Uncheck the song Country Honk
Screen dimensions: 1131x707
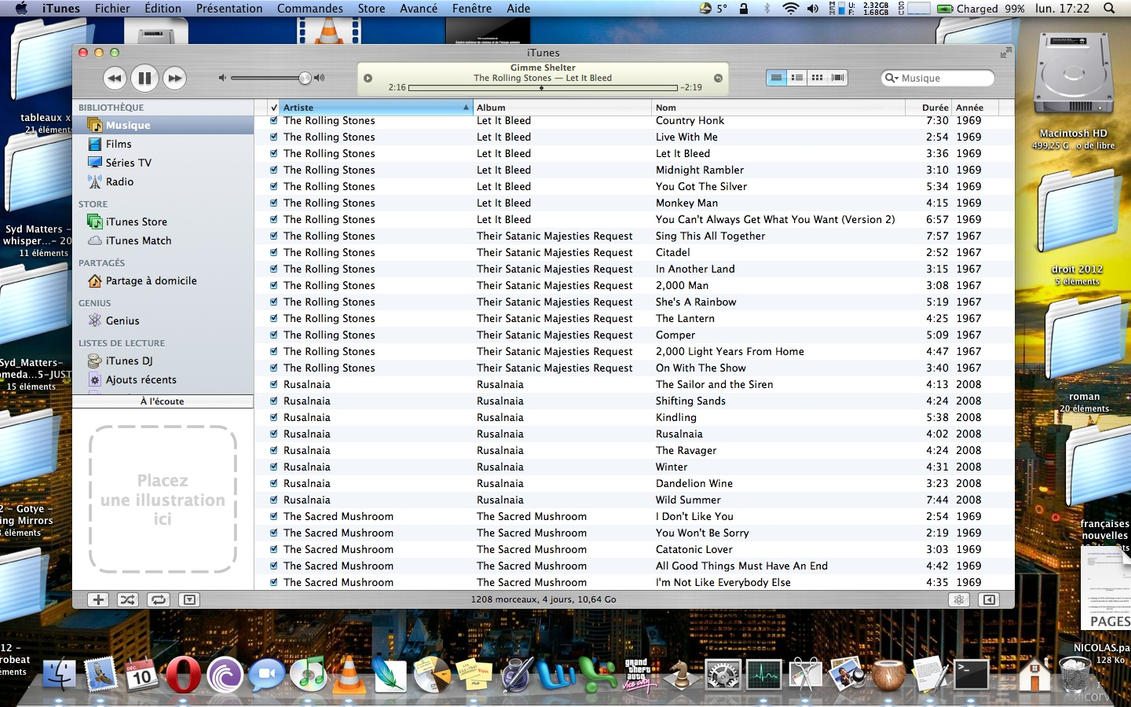tap(273, 120)
